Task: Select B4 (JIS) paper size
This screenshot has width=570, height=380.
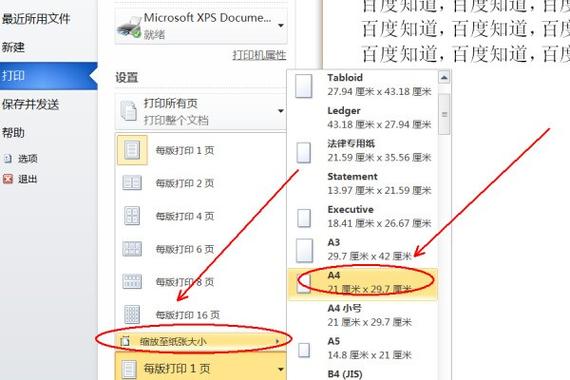Action: click(362, 374)
